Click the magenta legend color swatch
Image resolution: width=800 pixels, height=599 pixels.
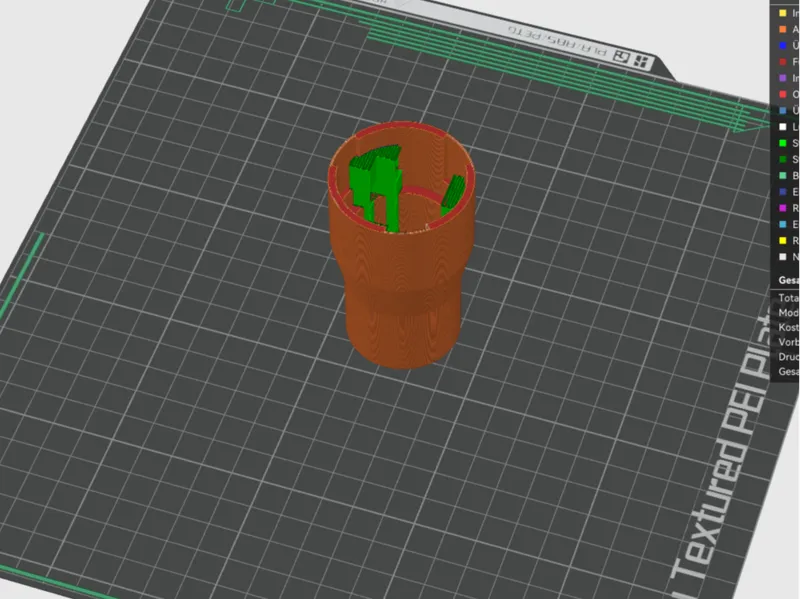pos(783,208)
